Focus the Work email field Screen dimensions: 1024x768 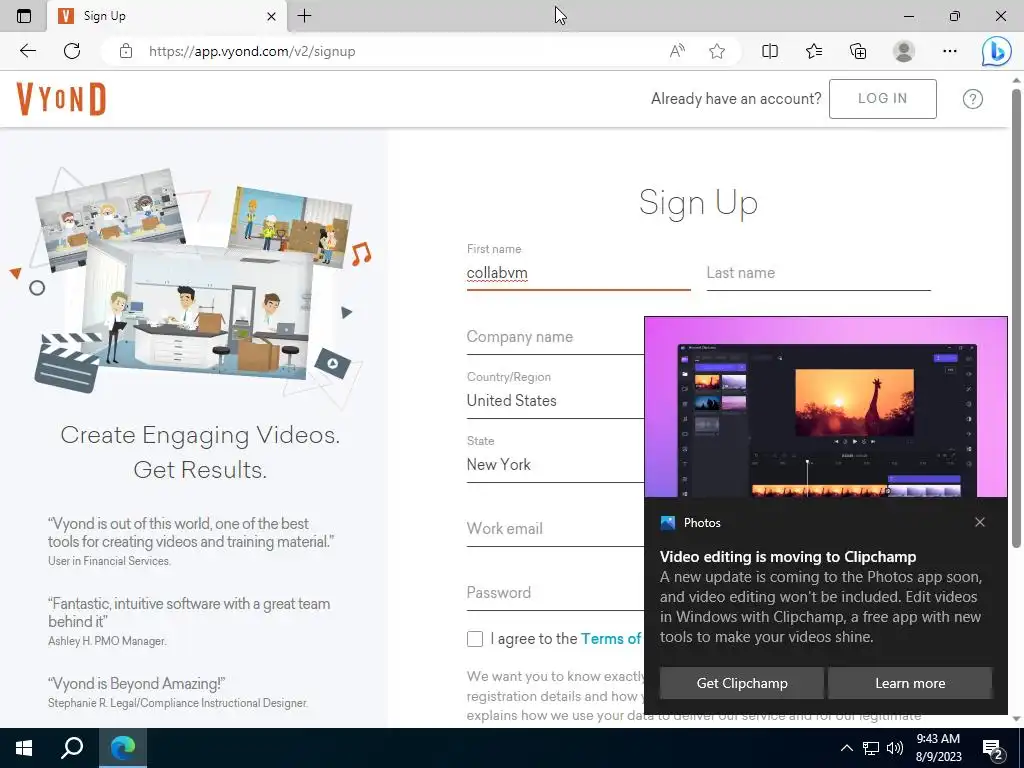click(x=555, y=528)
